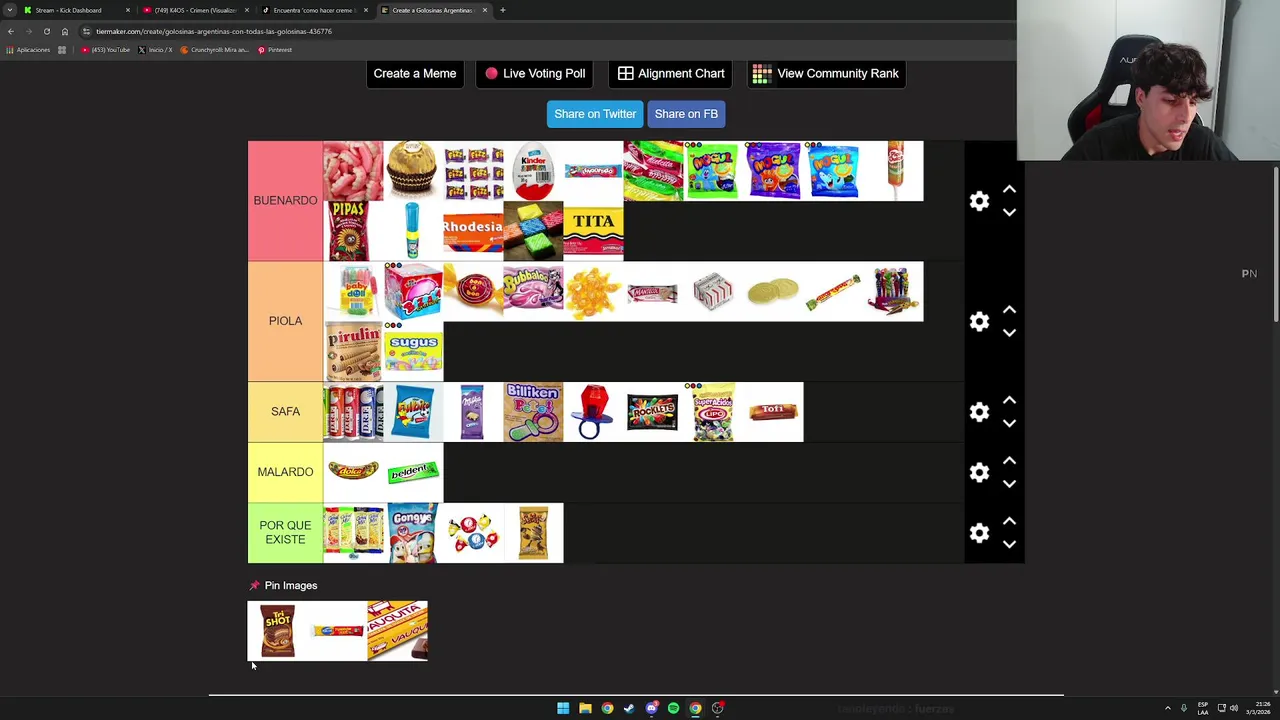Select the Pirulin image in PIOLA
This screenshot has height=720, width=1280.
click(x=353, y=351)
